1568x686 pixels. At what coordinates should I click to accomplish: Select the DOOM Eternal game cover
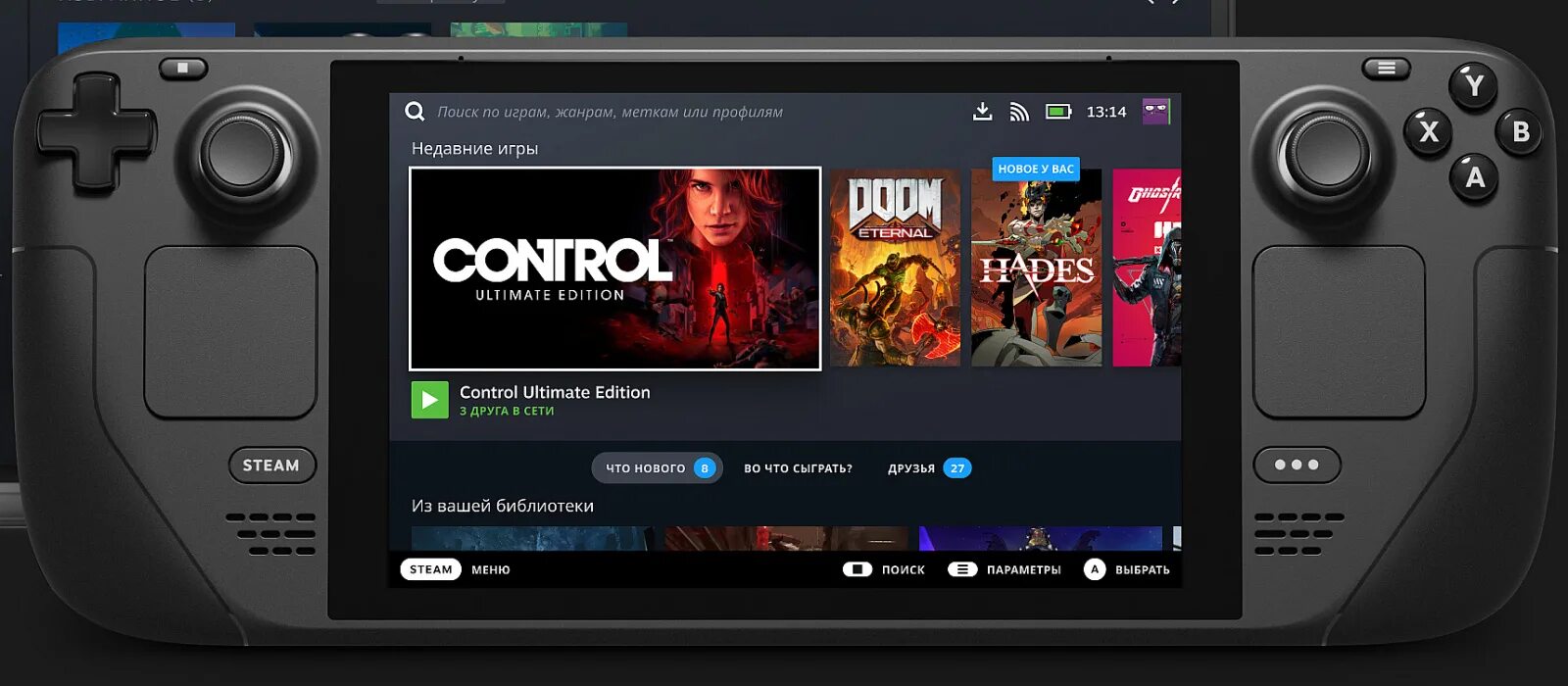click(895, 268)
